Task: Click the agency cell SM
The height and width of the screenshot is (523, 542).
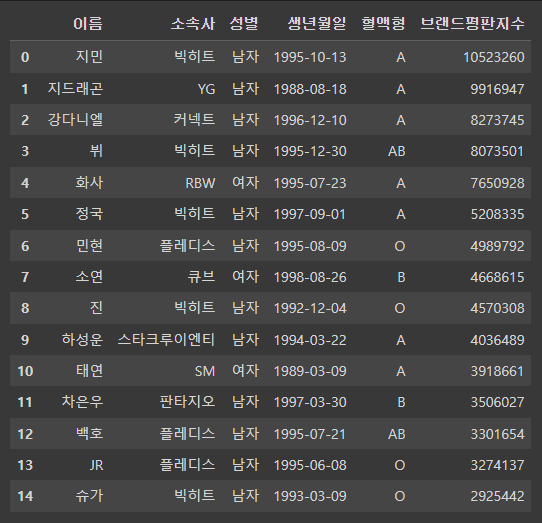Action: [205, 371]
